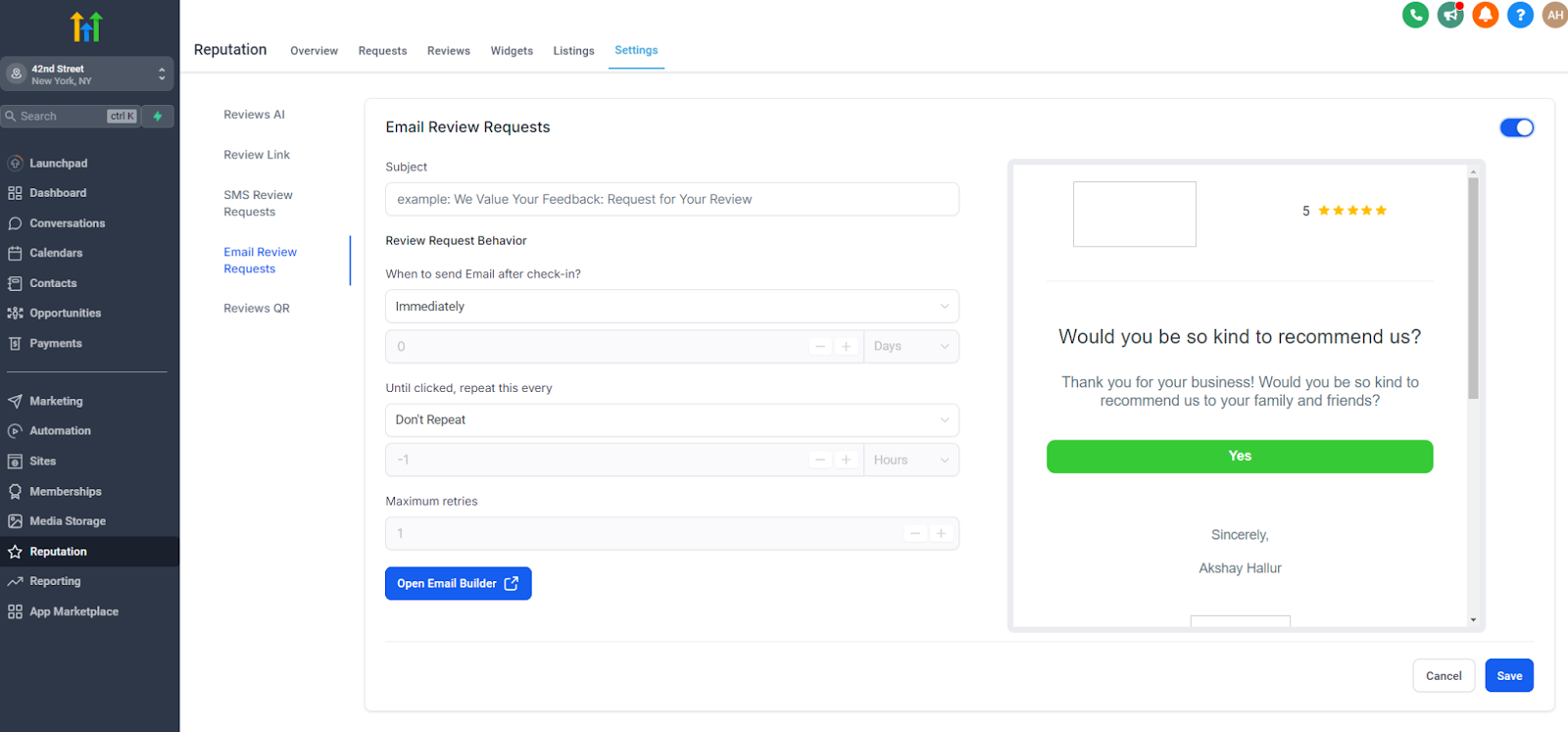Select SMS Review Requests settings

point(258,203)
